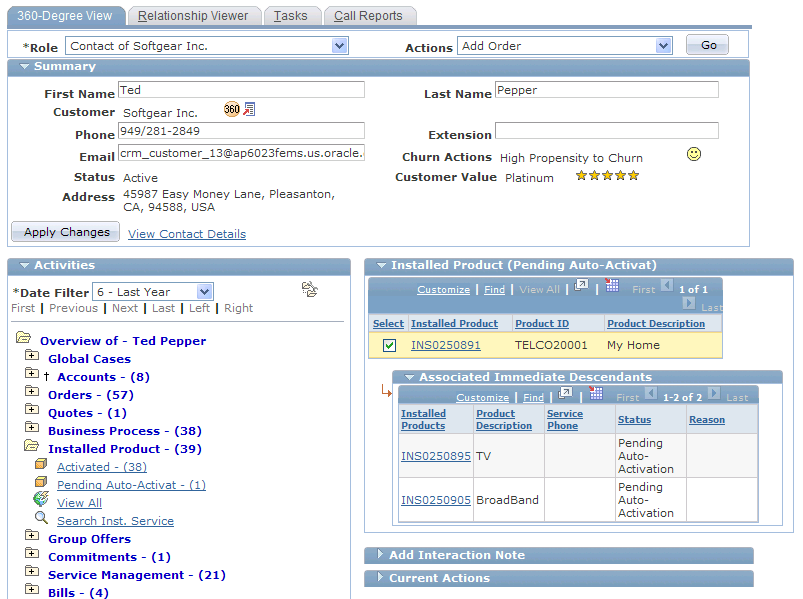Image resolution: width=803 pixels, height=599 pixels.
Task: Collapse the Installed Product section header
Action: point(381,265)
